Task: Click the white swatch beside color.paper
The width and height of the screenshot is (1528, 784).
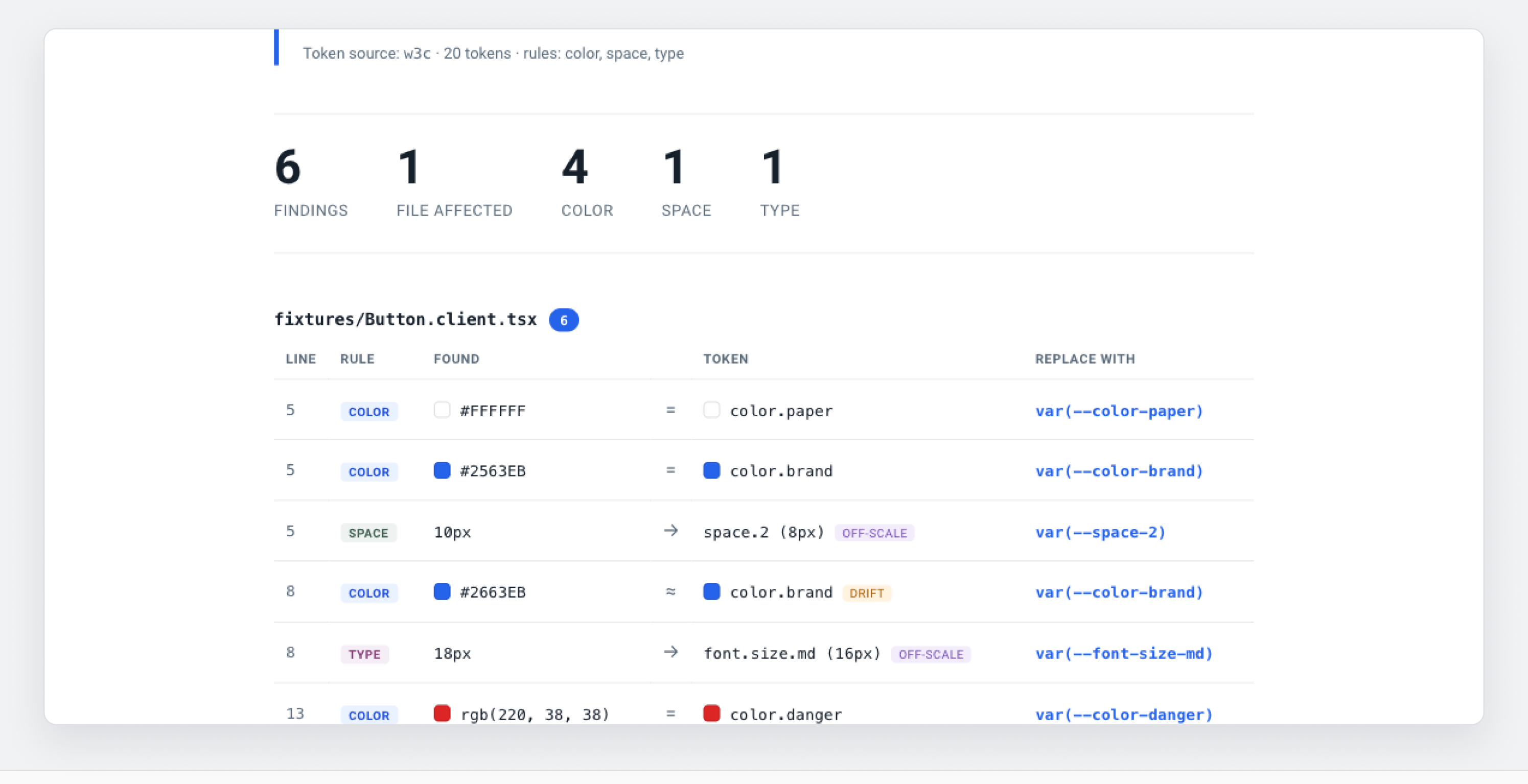Action: pyautogui.click(x=711, y=410)
